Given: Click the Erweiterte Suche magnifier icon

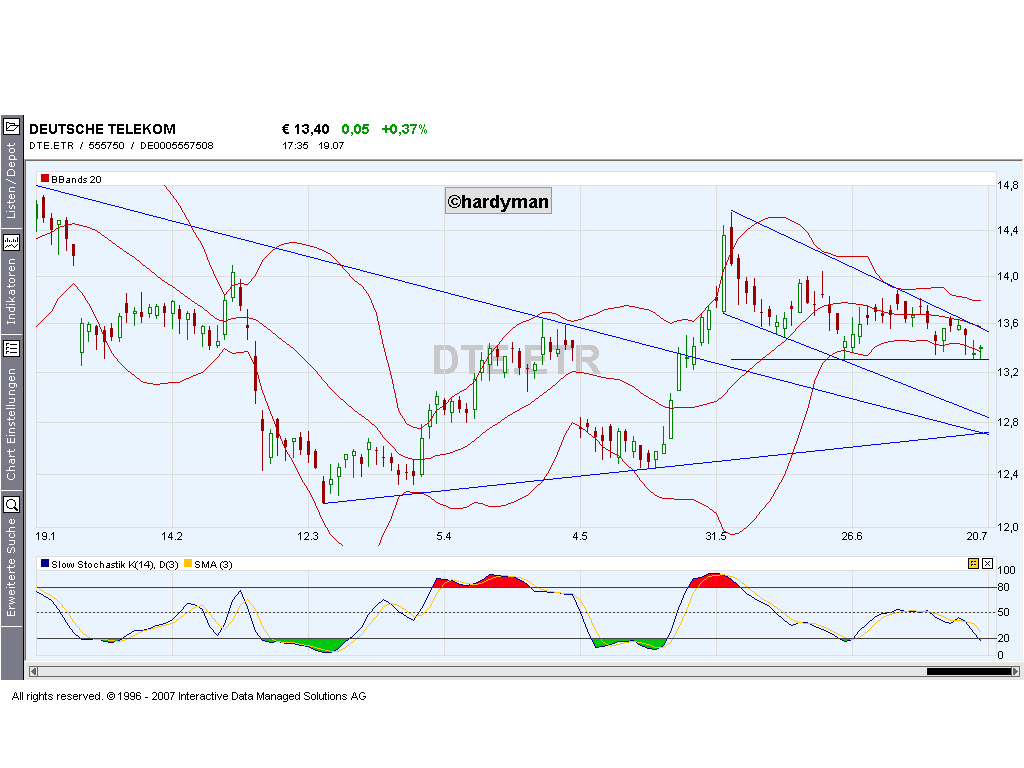Looking at the screenshot, I should coord(13,505).
